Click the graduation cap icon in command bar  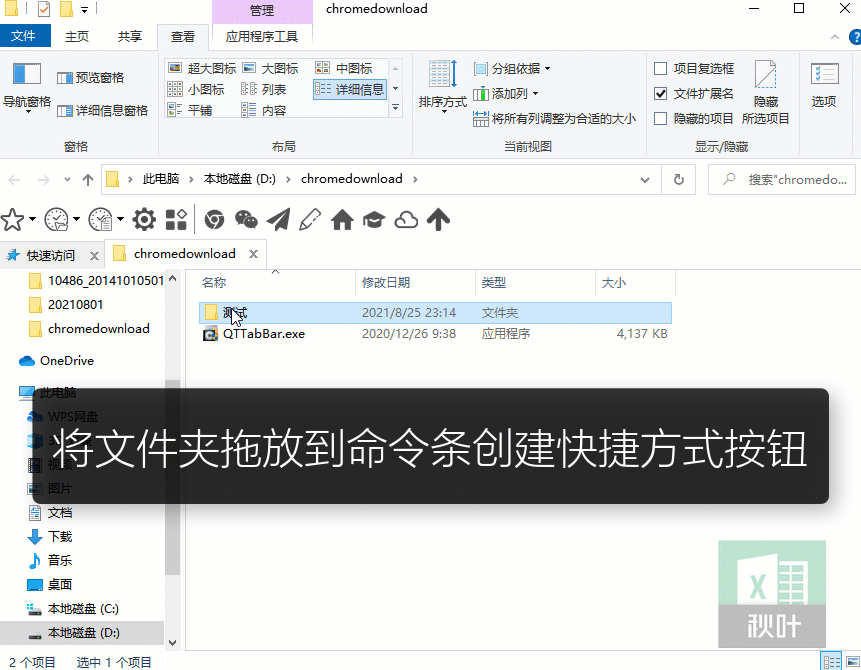click(374, 220)
